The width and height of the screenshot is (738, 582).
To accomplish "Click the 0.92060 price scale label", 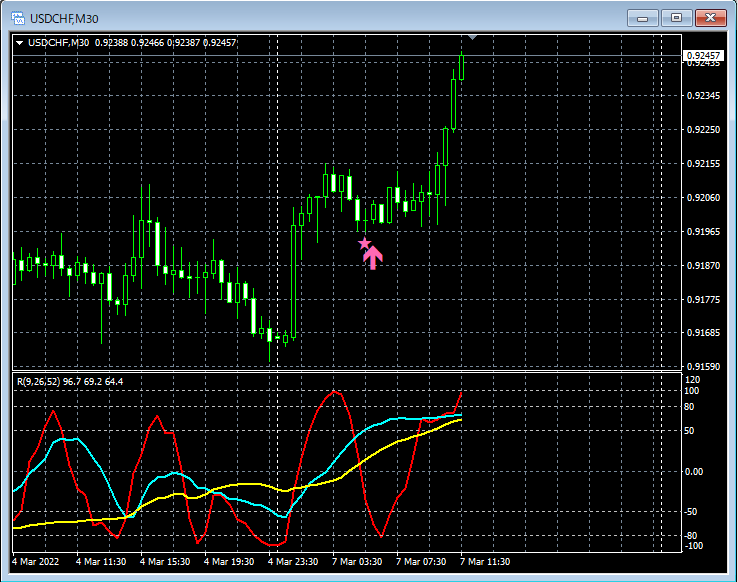I will click(703, 198).
